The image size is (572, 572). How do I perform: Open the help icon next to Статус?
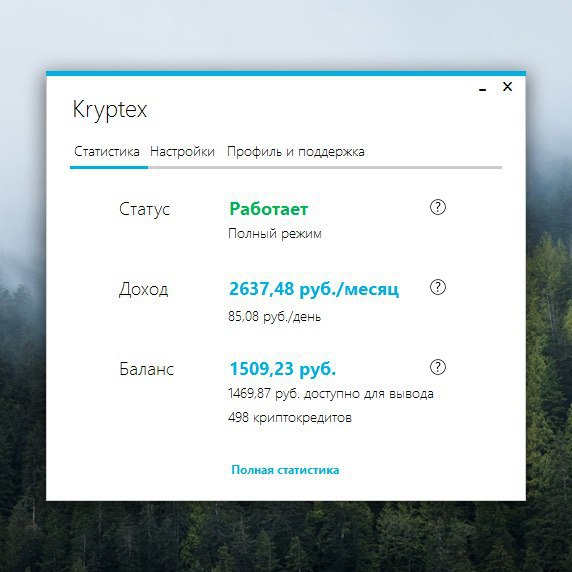437,207
